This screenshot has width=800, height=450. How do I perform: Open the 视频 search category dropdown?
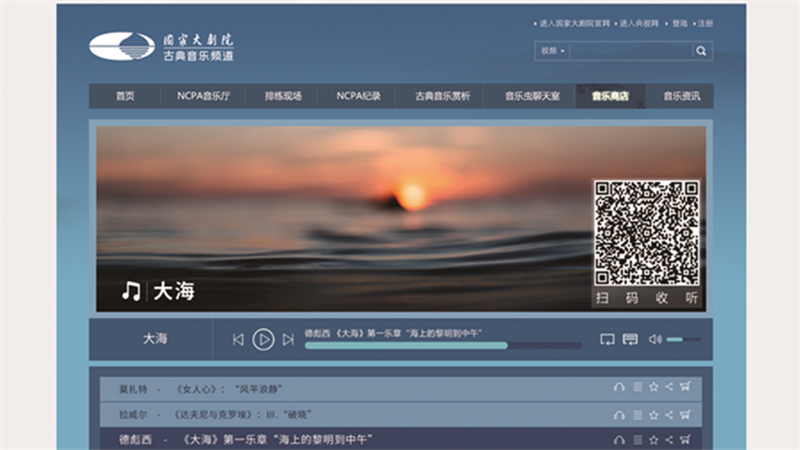553,51
